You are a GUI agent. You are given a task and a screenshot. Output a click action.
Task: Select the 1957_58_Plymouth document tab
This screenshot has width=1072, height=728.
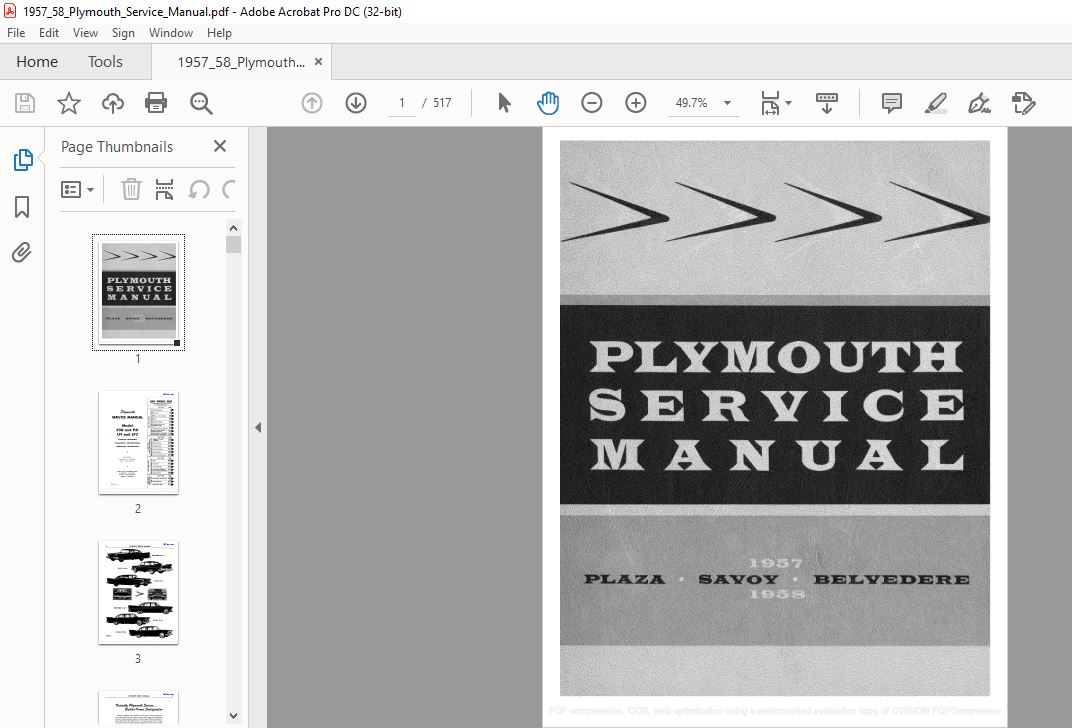241,62
